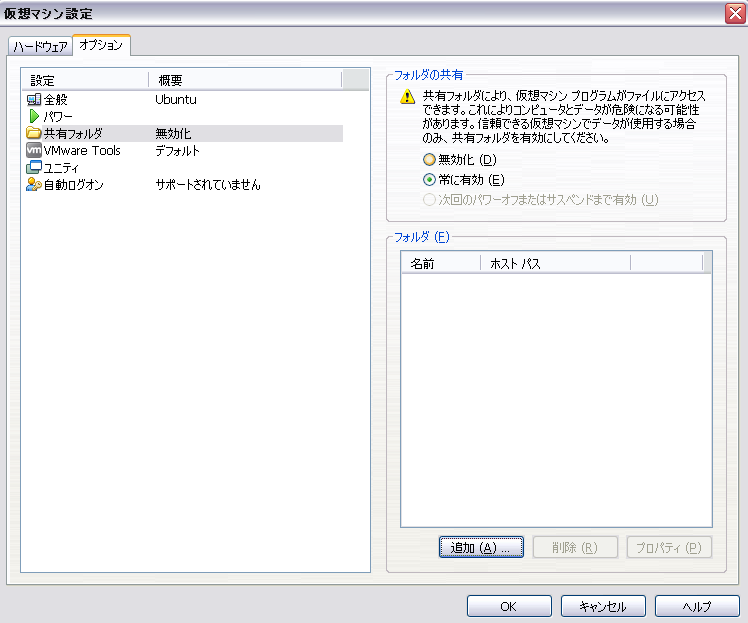Click the VMware Tools vm icon

pos(34,150)
